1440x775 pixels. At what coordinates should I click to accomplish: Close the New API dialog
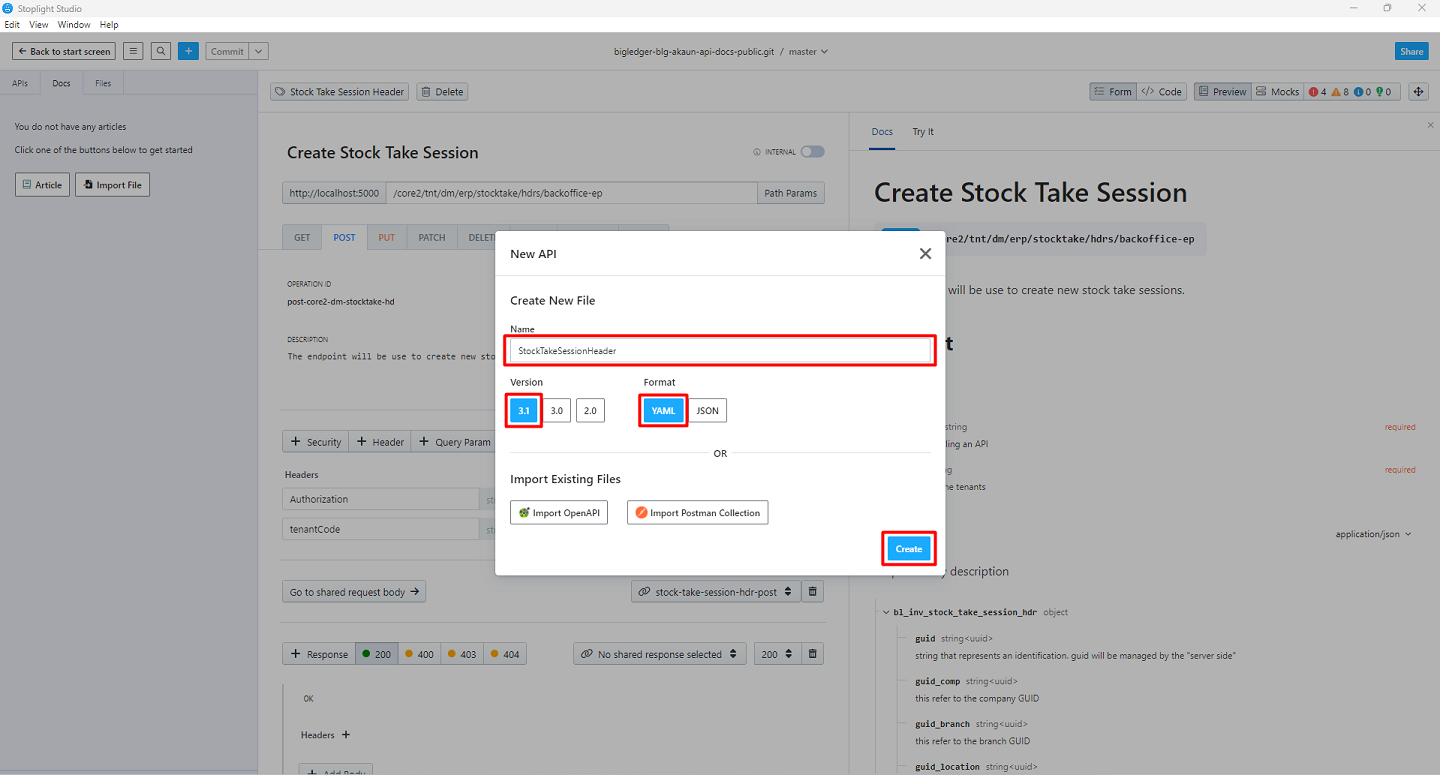[925, 254]
